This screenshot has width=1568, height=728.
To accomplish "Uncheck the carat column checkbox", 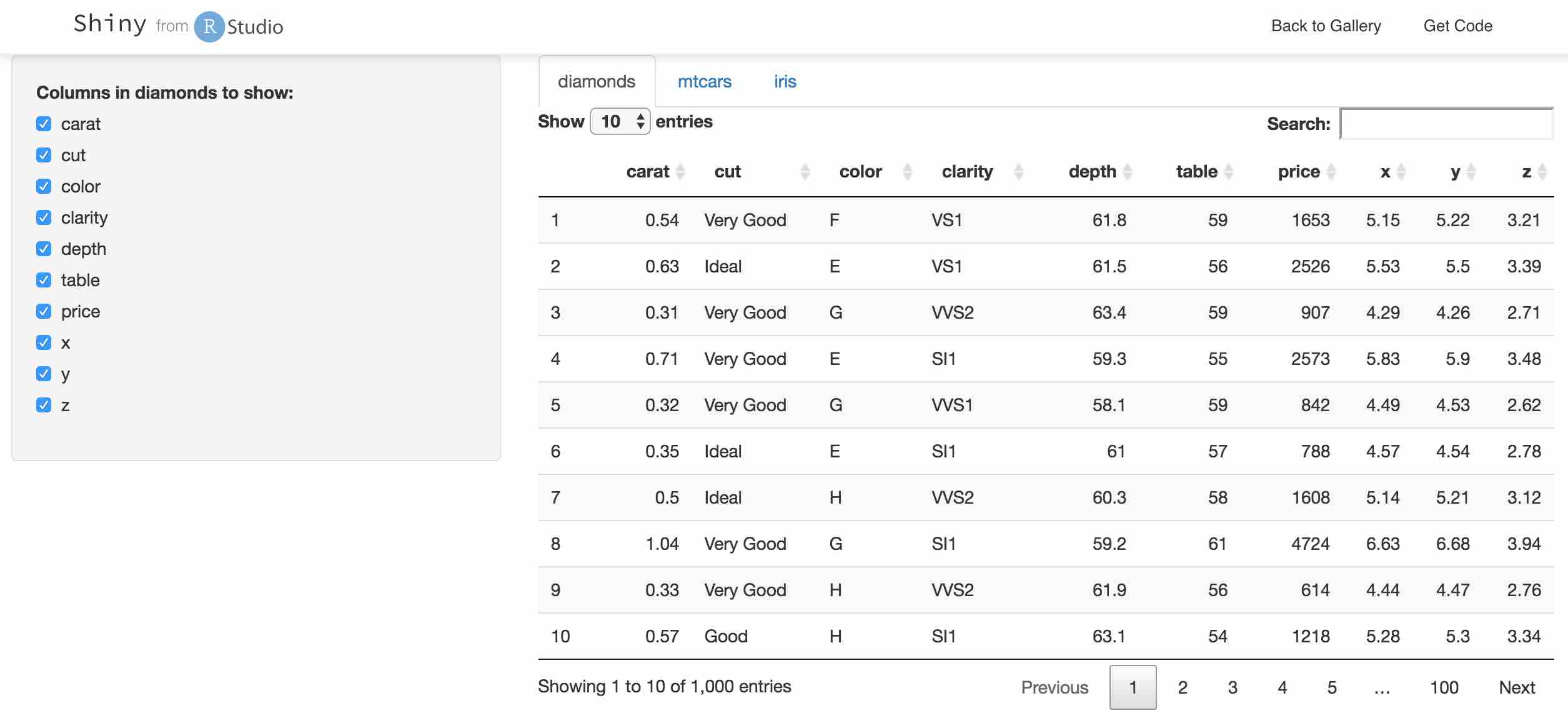I will click(44, 124).
